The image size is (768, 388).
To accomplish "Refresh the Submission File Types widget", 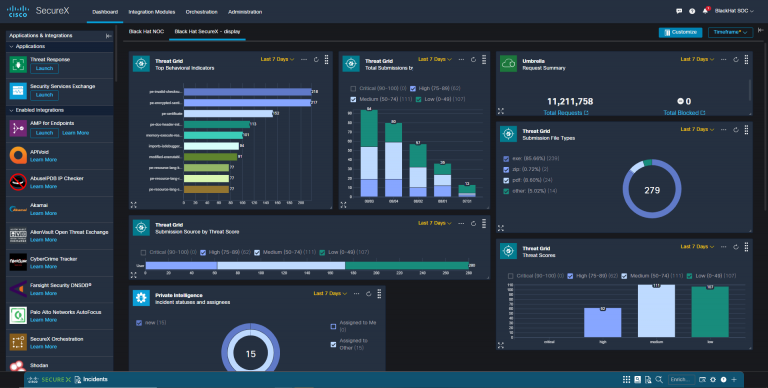I will coord(736,129).
